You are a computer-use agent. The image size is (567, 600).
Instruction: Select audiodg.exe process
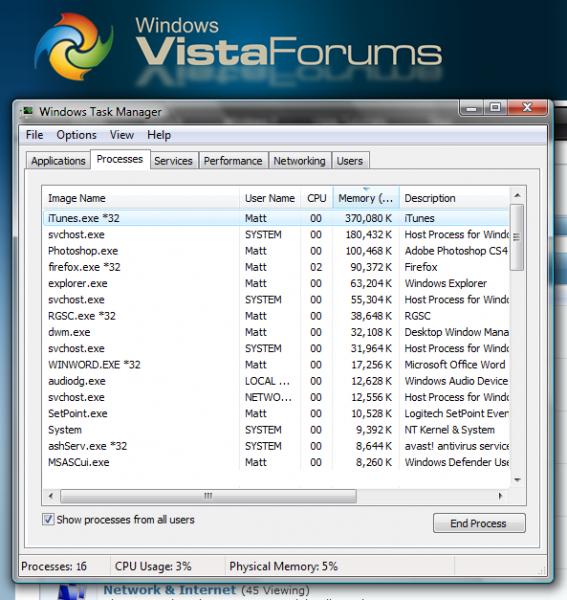(276, 381)
